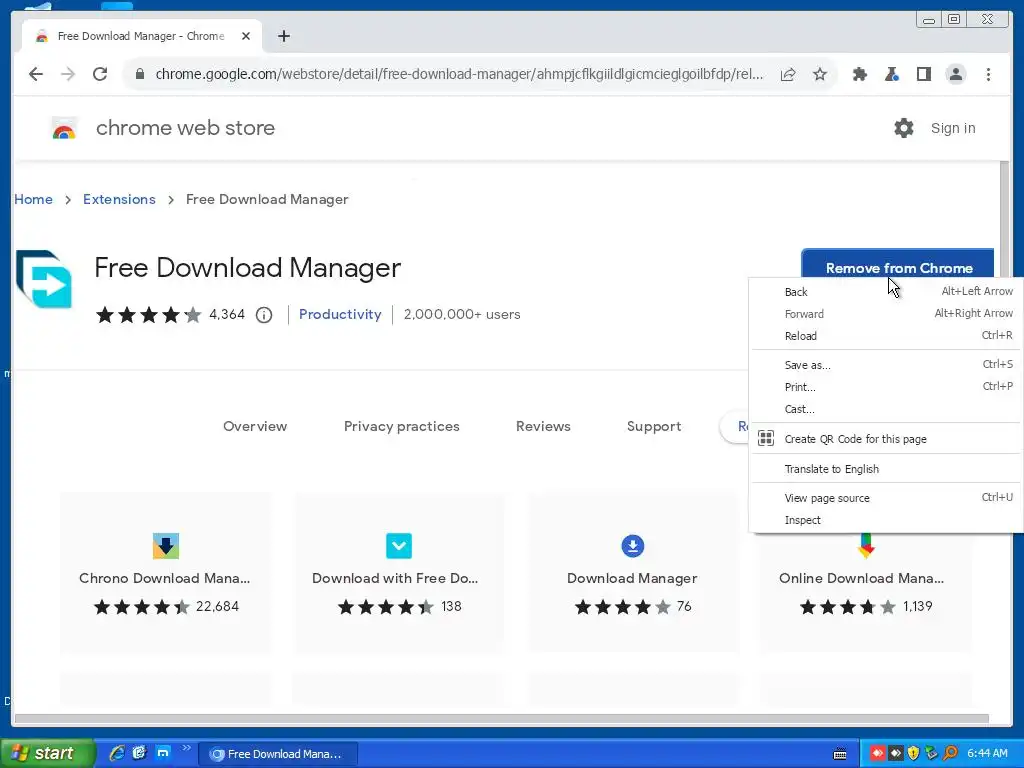Close the Free Download Manager tab
1024x768 pixels.
[246, 37]
